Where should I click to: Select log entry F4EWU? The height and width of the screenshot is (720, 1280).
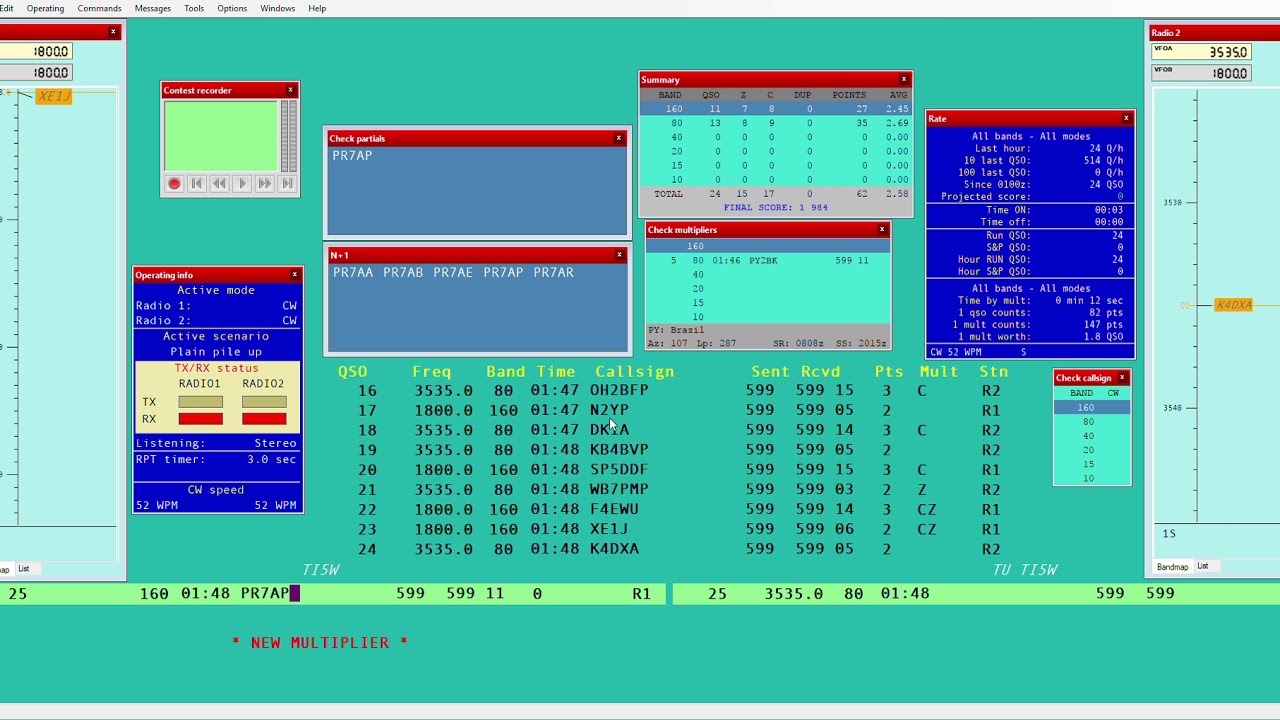(x=614, y=509)
